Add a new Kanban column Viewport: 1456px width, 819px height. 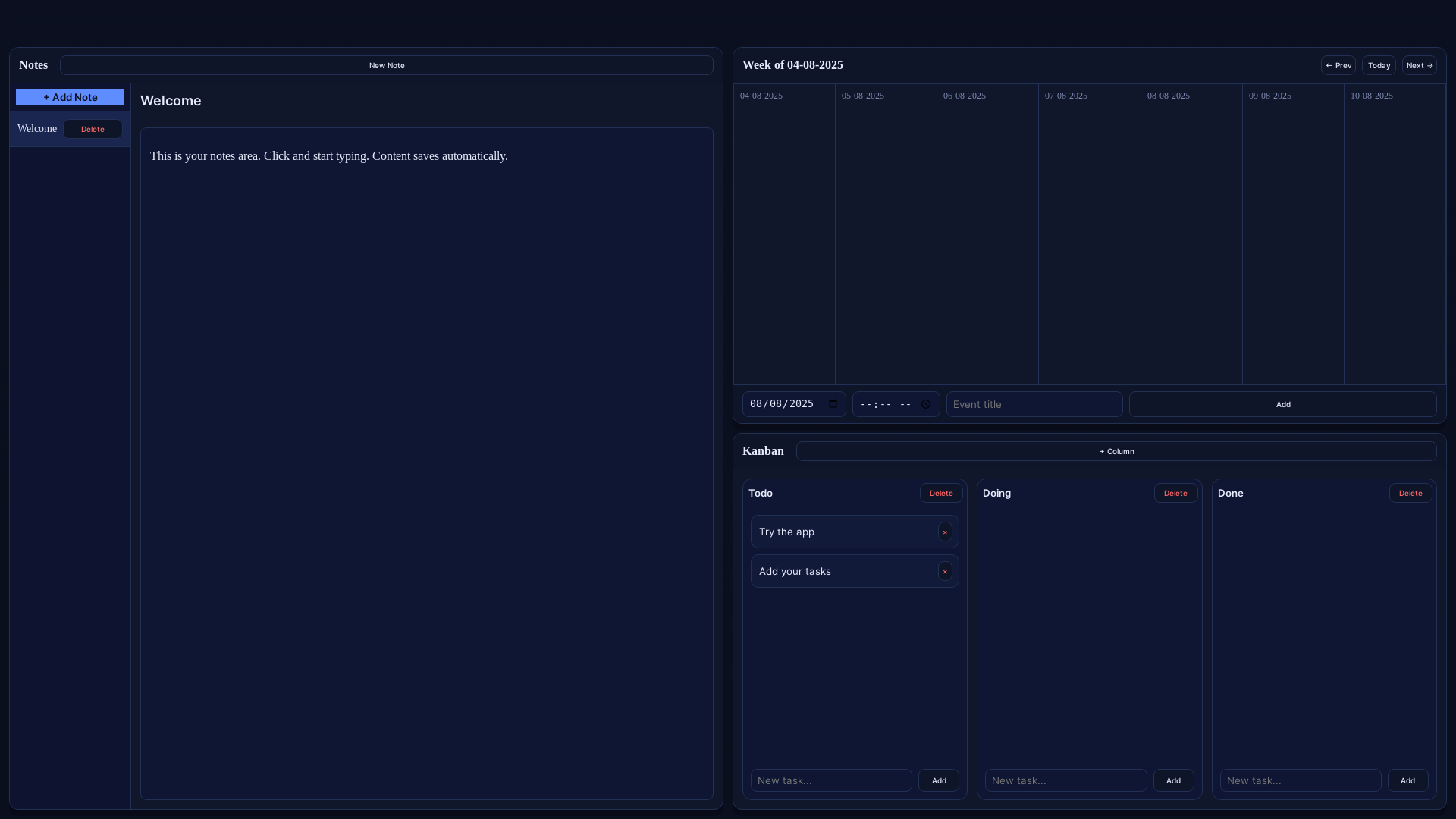(x=1116, y=451)
